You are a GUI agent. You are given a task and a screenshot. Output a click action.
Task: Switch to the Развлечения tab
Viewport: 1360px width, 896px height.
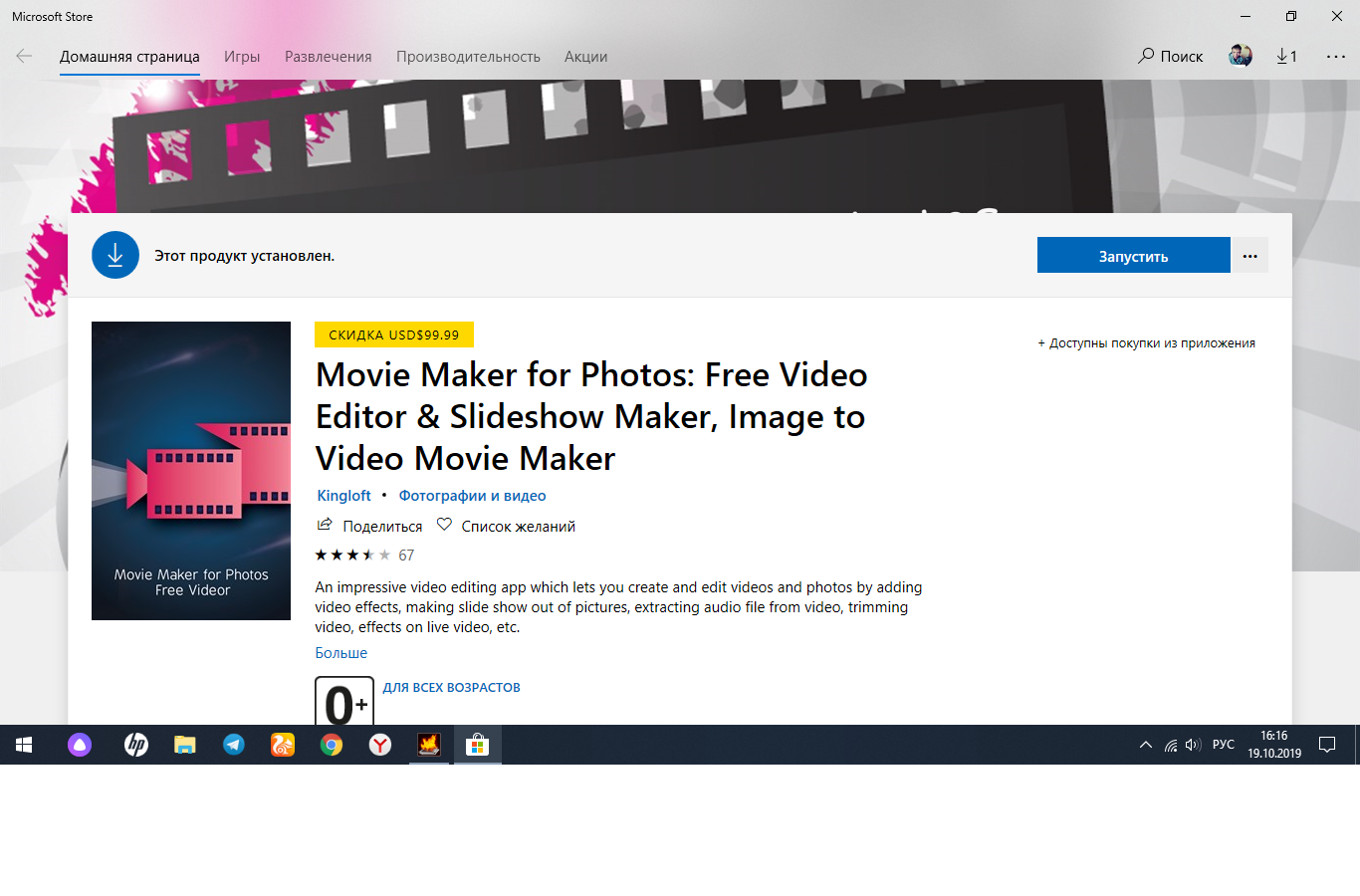[328, 57]
